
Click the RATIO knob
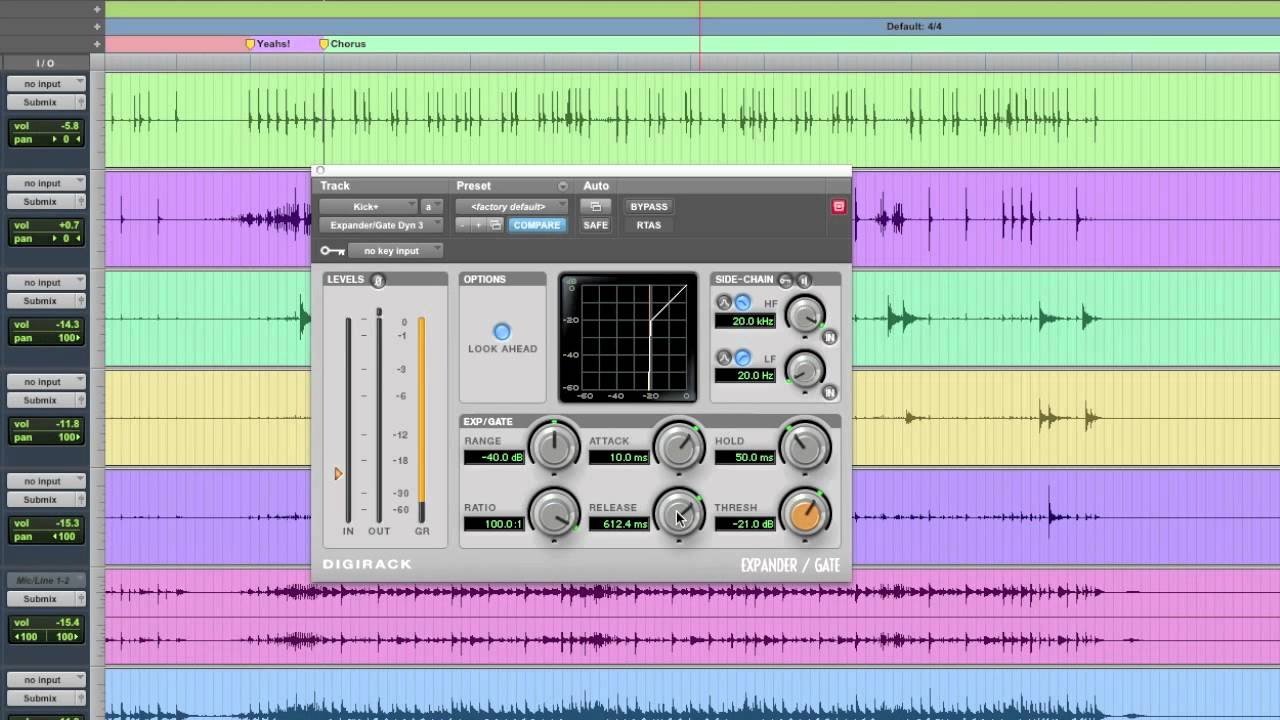(553, 513)
